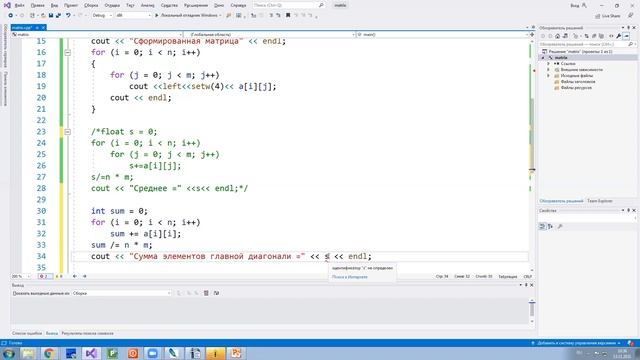Toggle word wrap icon in Output pane
The image size is (640, 360).
tap(216, 293)
